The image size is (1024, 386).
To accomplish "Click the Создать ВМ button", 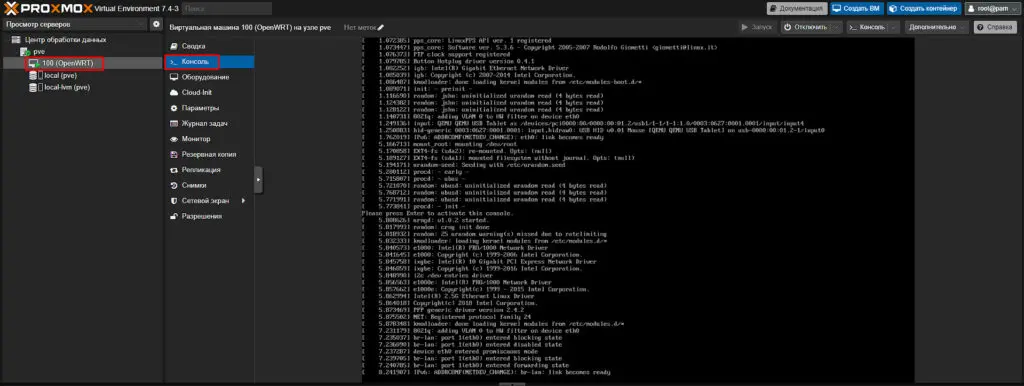I will pyautogui.click(x=856, y=8).
